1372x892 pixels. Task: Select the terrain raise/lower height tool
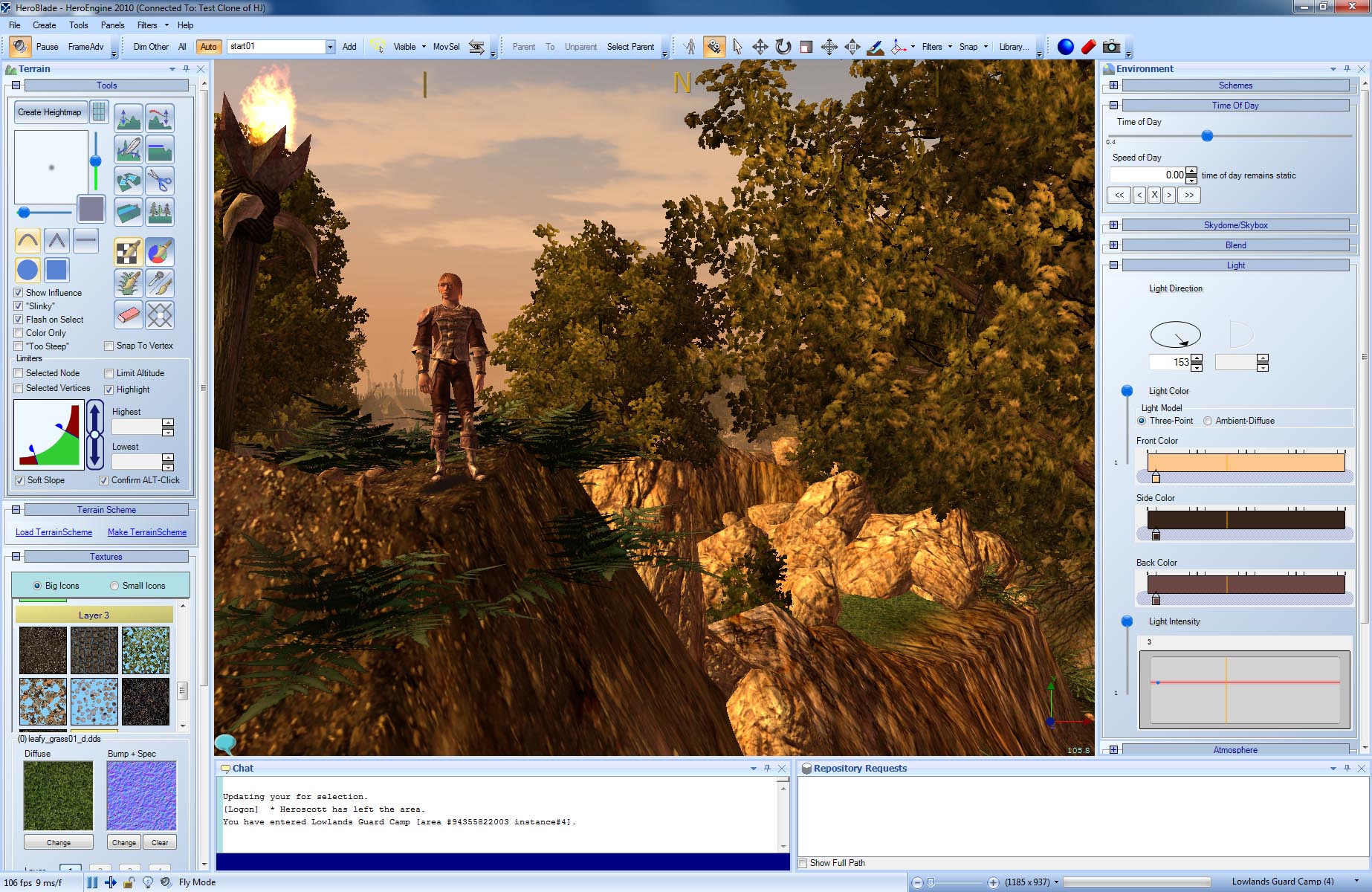pos(129,117)
